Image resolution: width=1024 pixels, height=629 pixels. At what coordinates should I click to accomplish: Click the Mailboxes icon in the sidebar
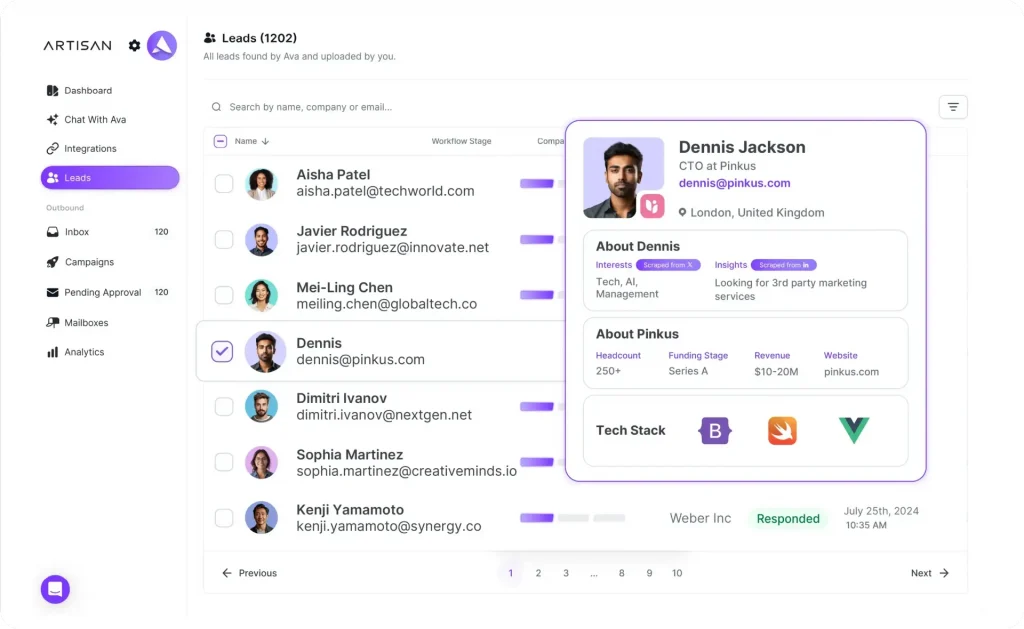52,322
